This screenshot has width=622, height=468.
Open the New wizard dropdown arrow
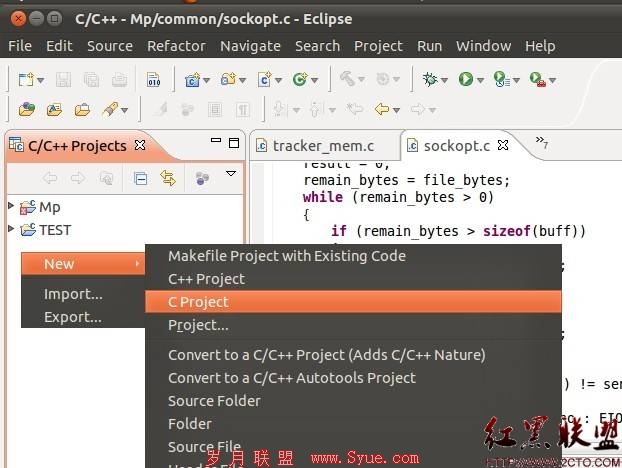(x=40, y=81)
